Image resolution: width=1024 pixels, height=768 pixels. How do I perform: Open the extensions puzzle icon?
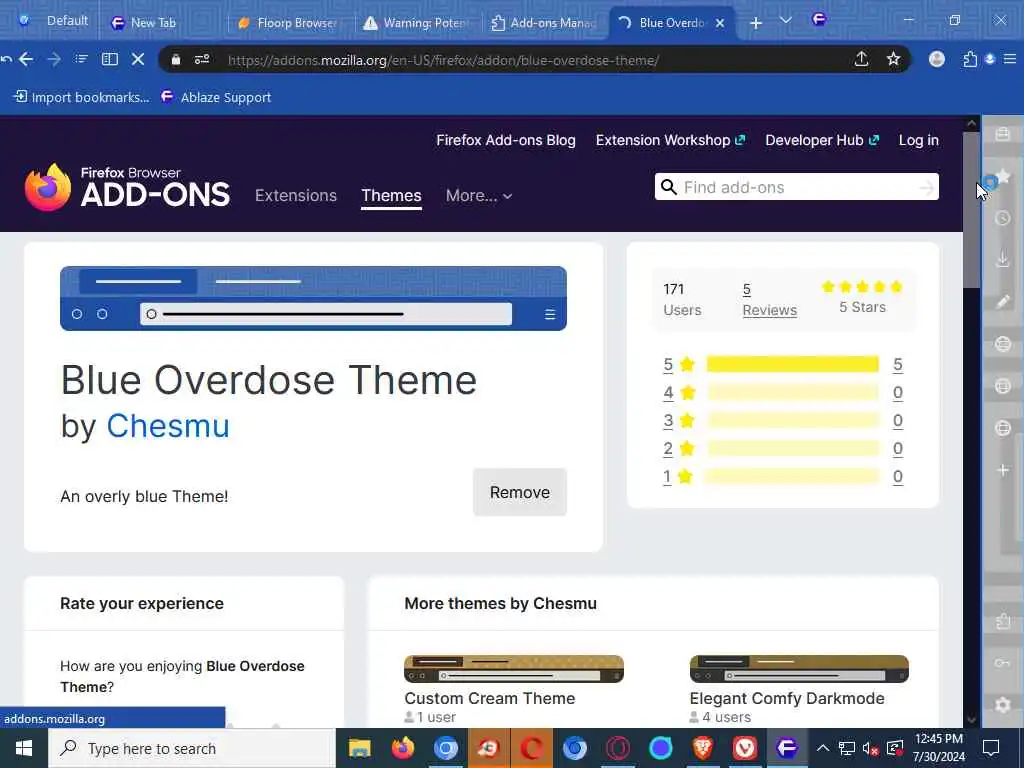[x=970, y=59]
